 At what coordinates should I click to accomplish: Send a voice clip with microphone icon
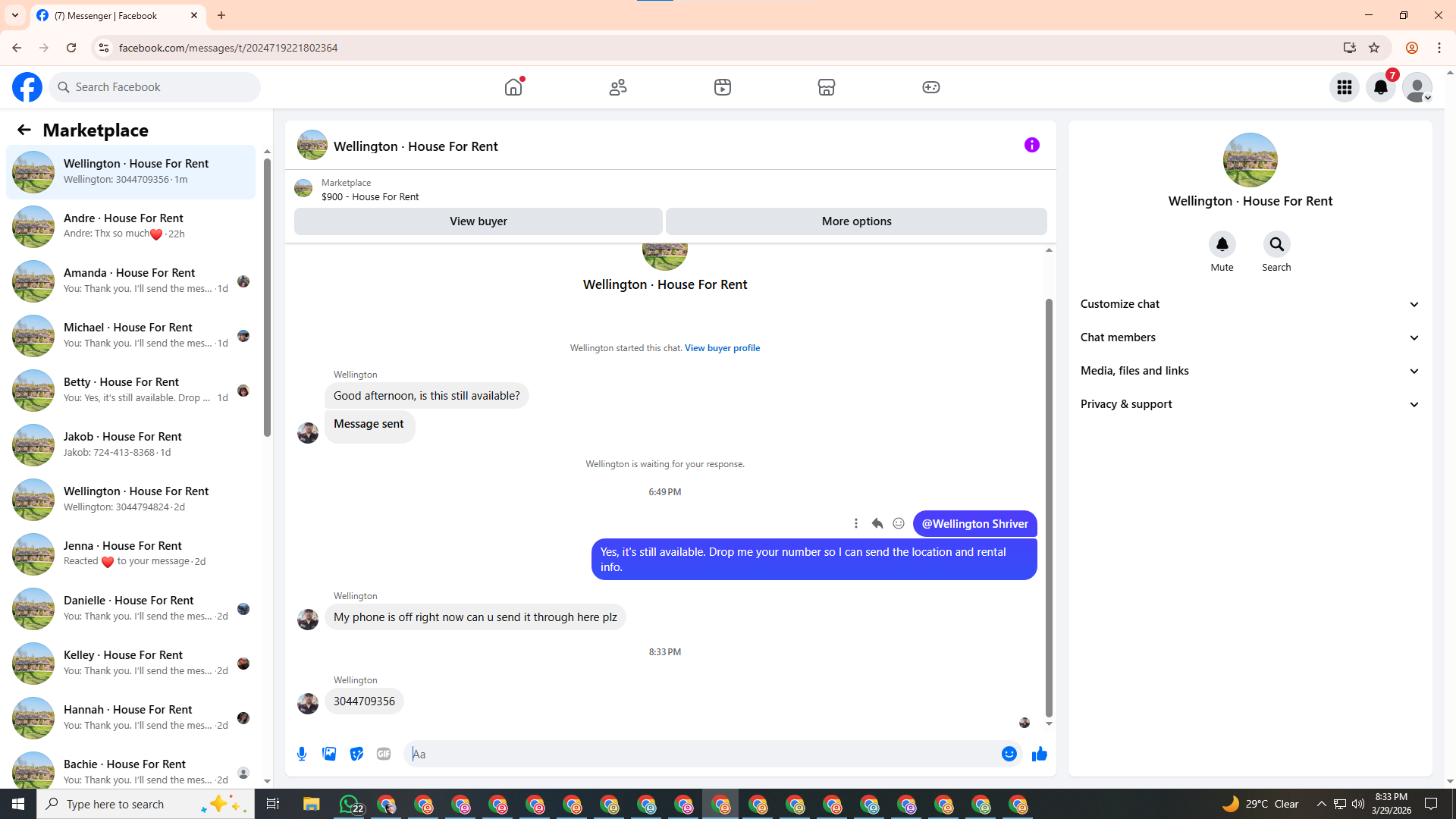point(302,754)
